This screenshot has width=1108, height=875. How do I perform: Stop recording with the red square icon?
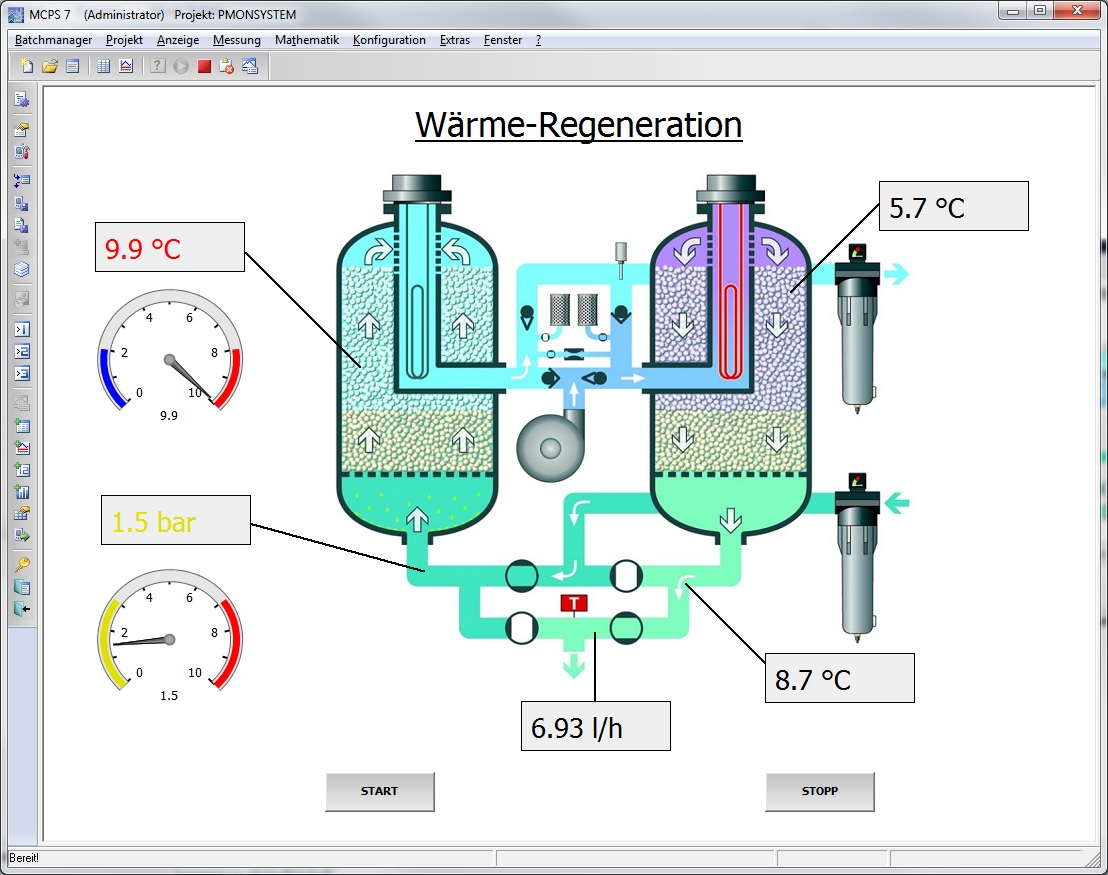click(x=205, y=66)
